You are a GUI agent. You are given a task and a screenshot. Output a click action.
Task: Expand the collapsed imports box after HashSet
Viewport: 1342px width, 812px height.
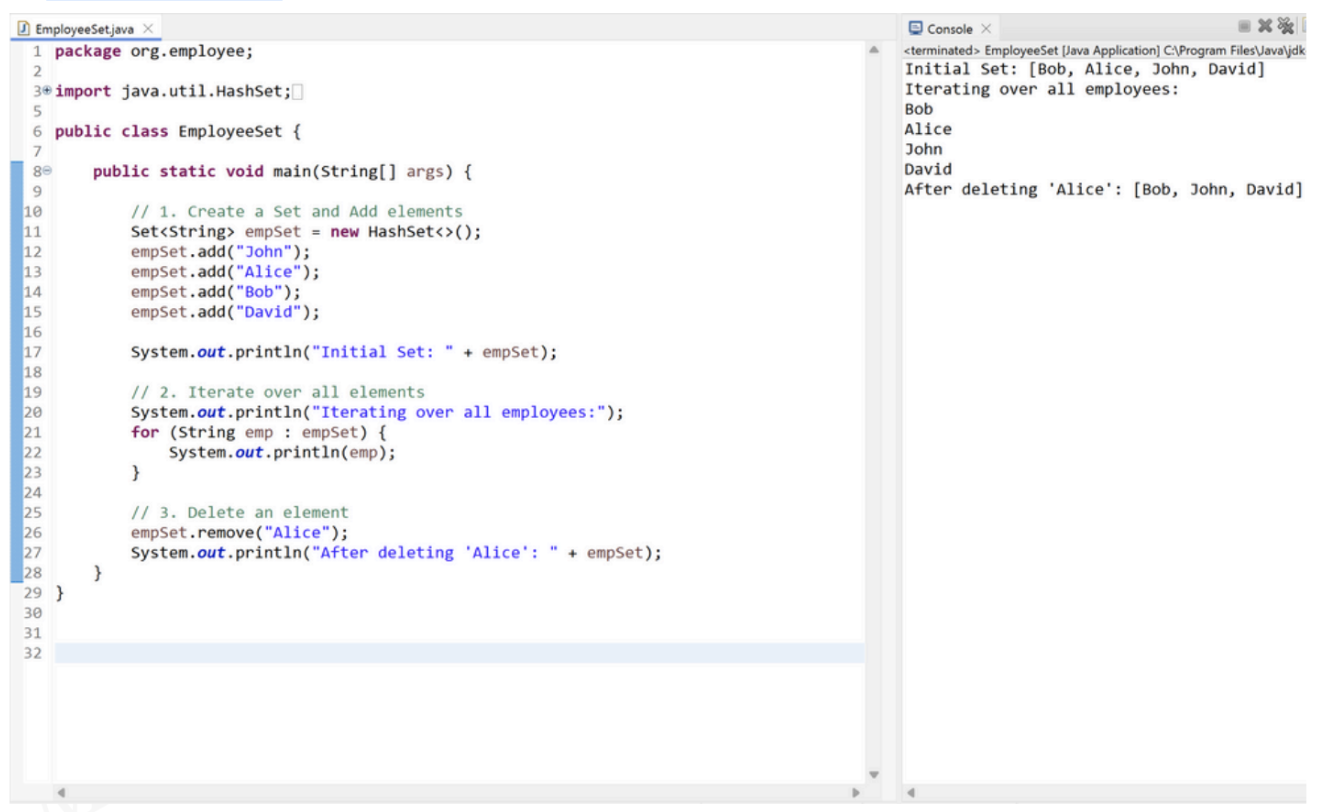point(297,92)
